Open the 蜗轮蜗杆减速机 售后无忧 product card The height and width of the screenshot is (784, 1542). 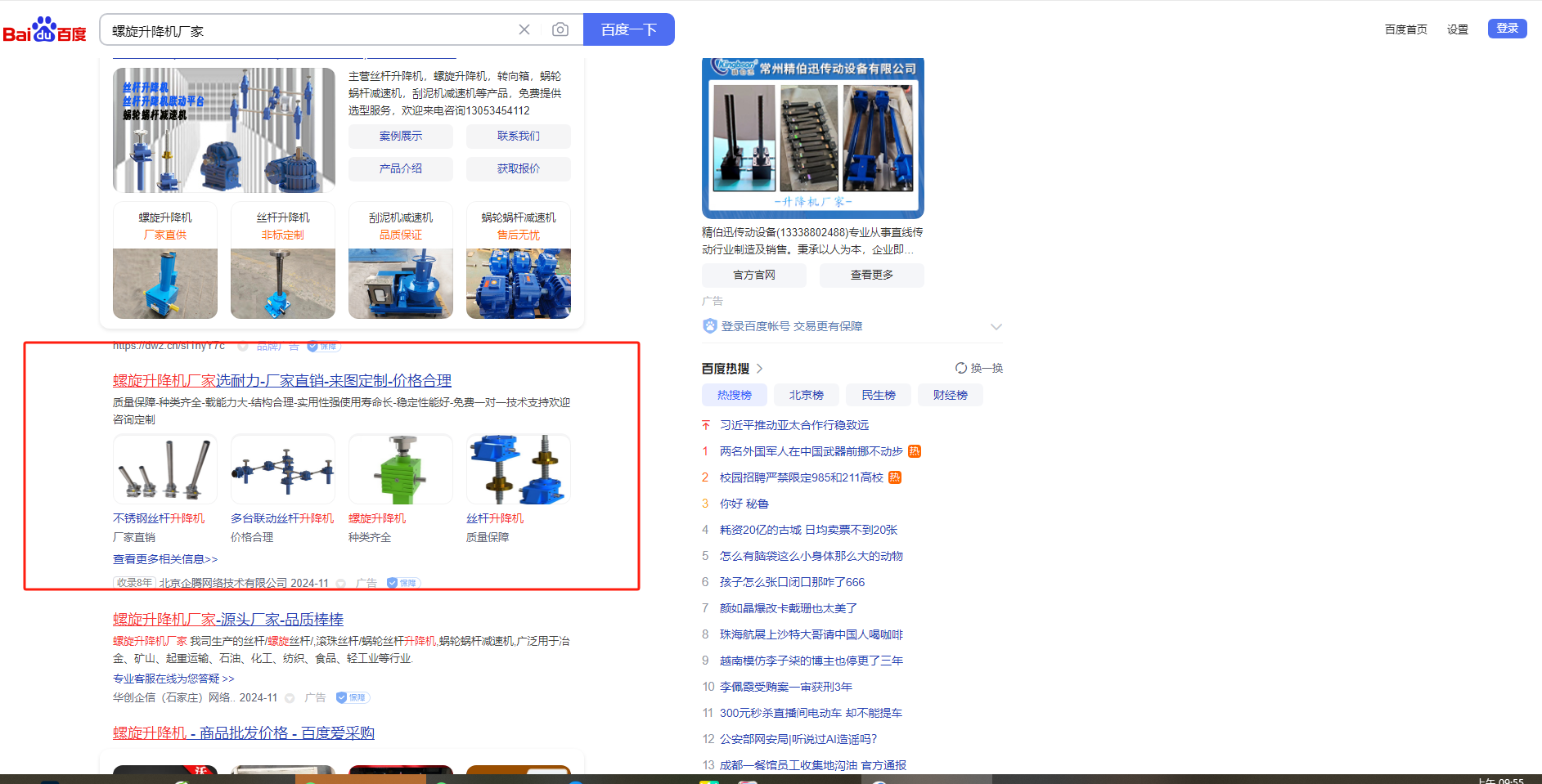tap(519, 260)
